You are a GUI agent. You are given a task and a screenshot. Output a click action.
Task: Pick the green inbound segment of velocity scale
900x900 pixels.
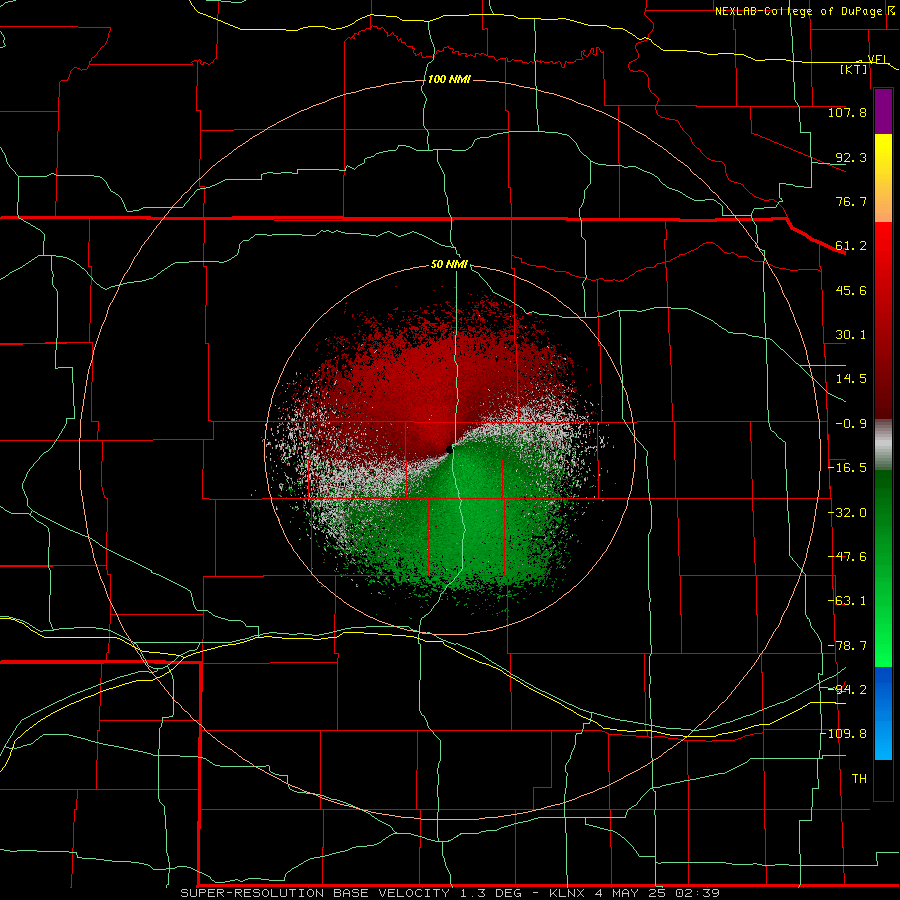(883, 568)
